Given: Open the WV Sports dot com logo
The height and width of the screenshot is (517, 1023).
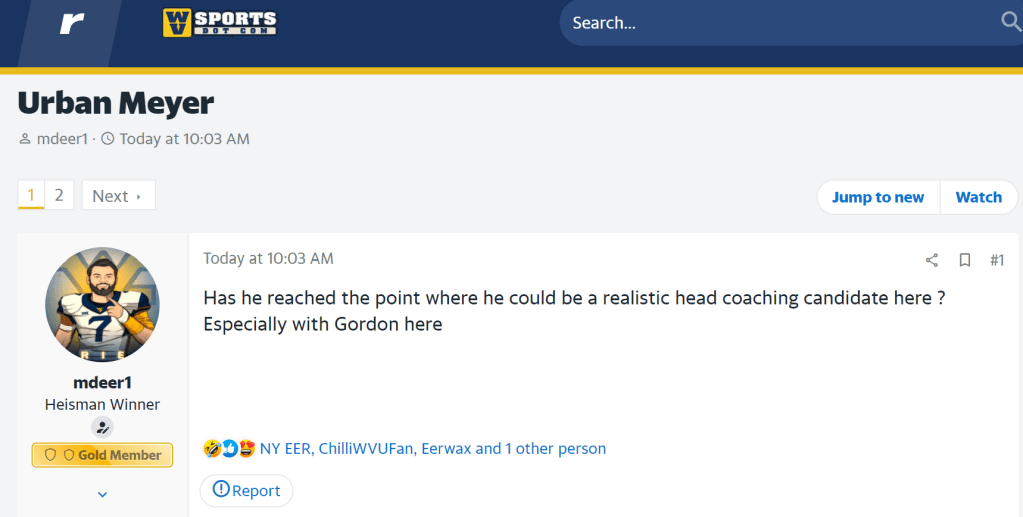Looking at the screenshot, I should (x=219, y=23).
